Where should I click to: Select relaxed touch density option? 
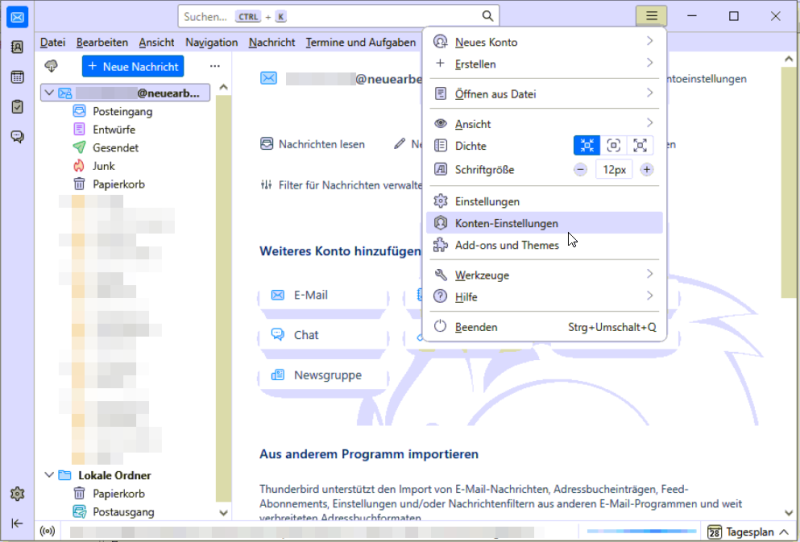tap(640, 145)
